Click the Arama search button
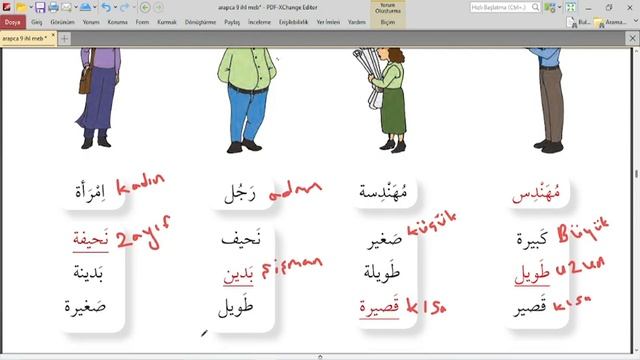 (610, 22)
